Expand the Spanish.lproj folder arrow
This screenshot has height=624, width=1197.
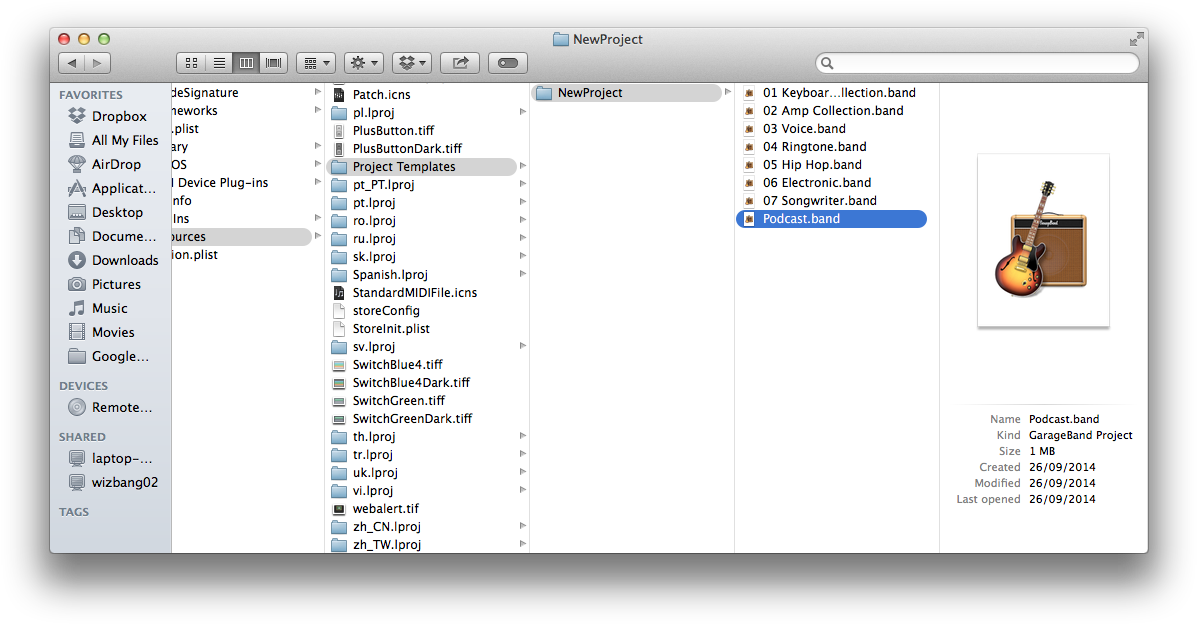523,274
